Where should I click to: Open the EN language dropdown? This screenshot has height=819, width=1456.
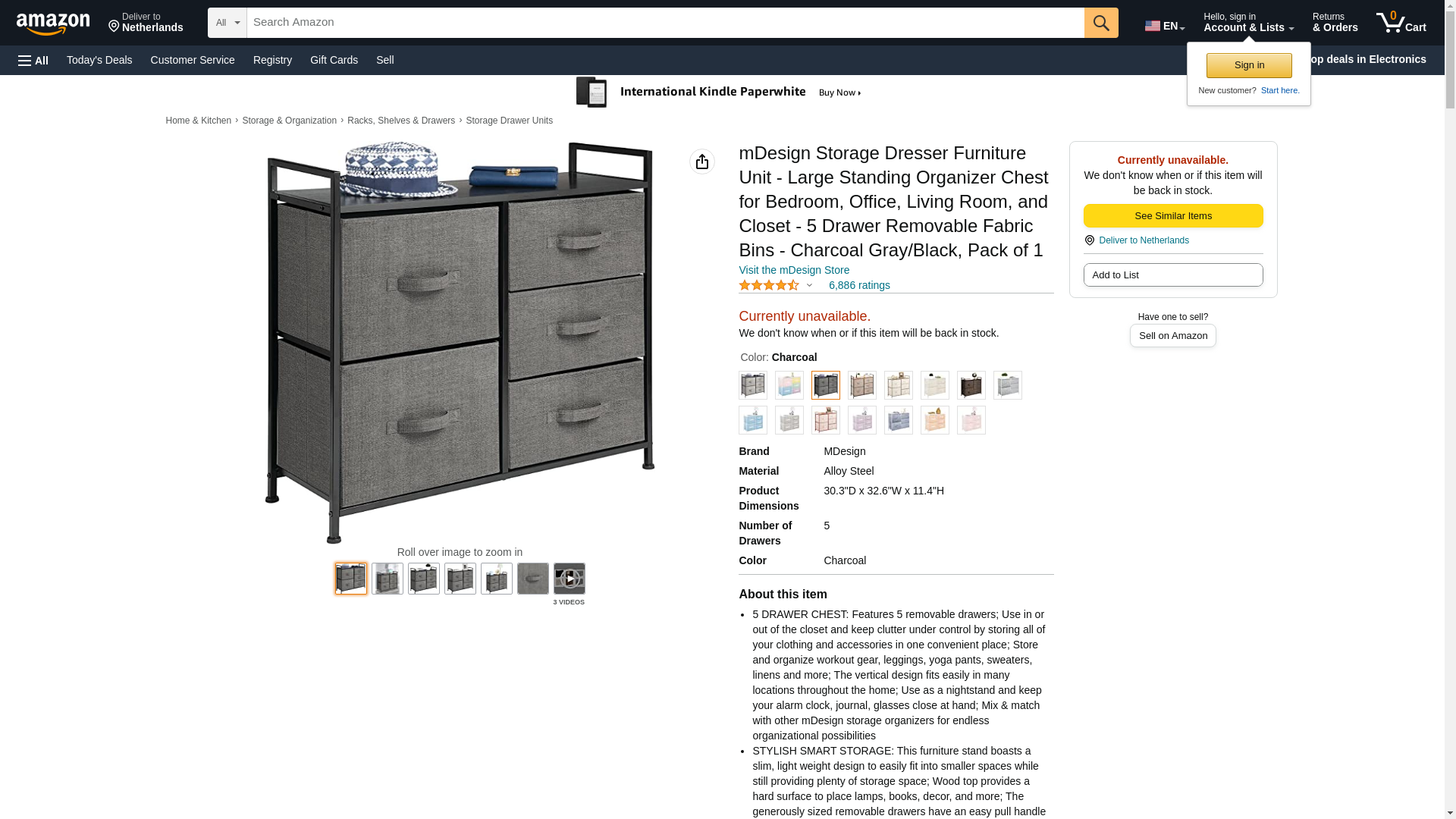point(1165,26)
